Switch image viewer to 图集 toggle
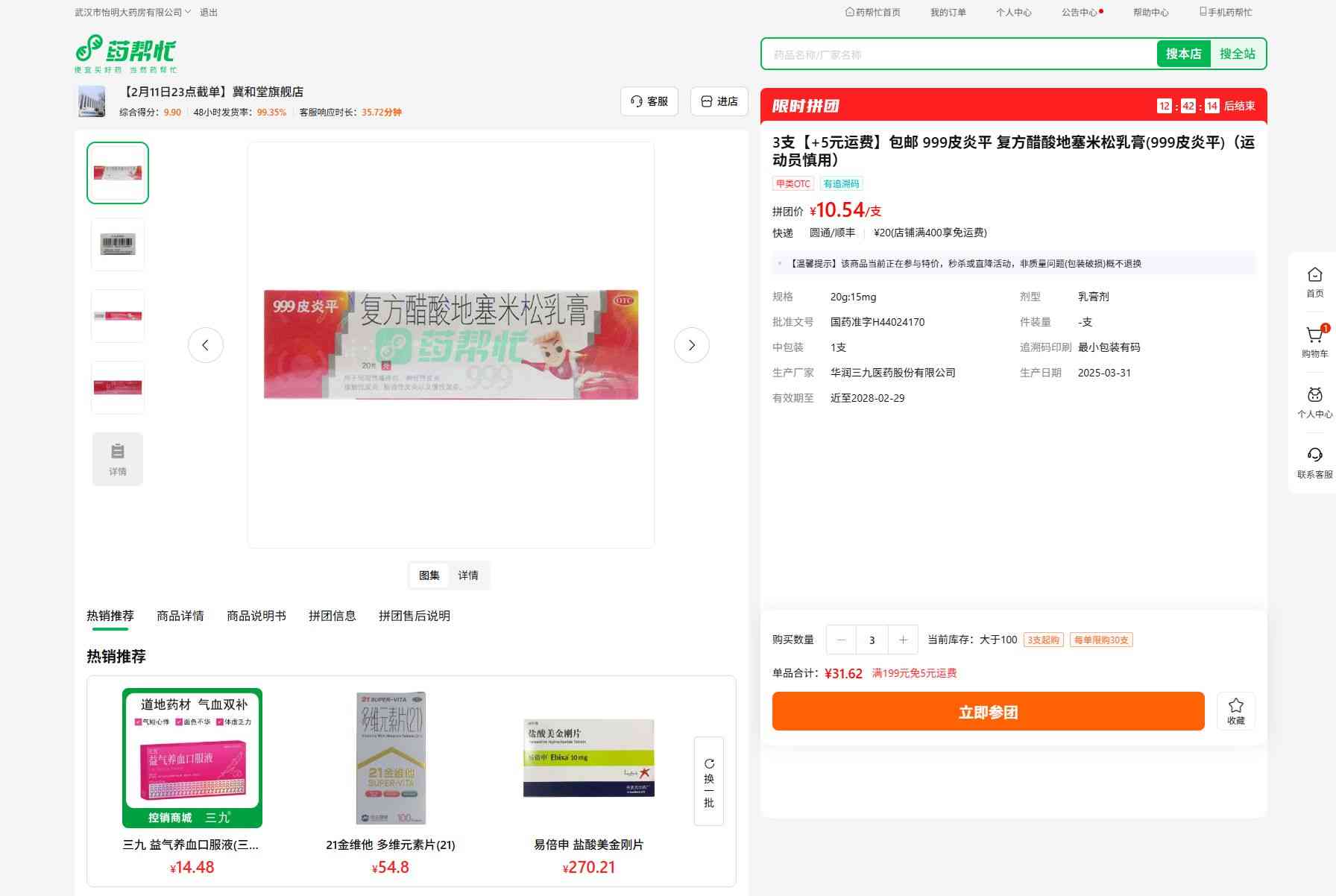This screenshot has width=1336, height=896. point(429,575)
